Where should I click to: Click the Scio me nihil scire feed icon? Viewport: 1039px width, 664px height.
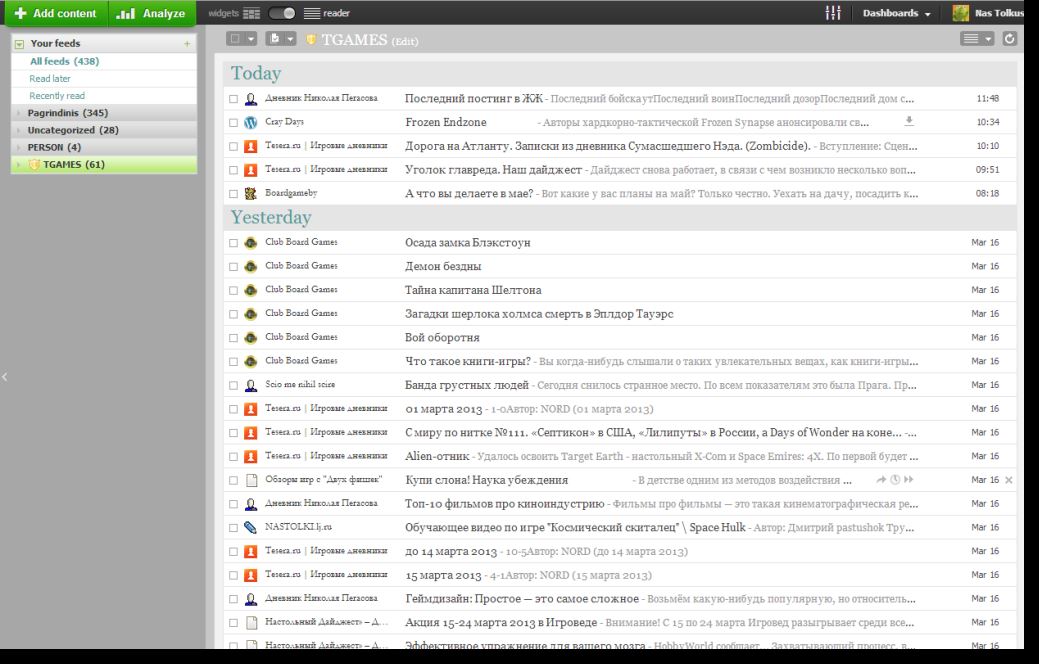coord(250,385)
